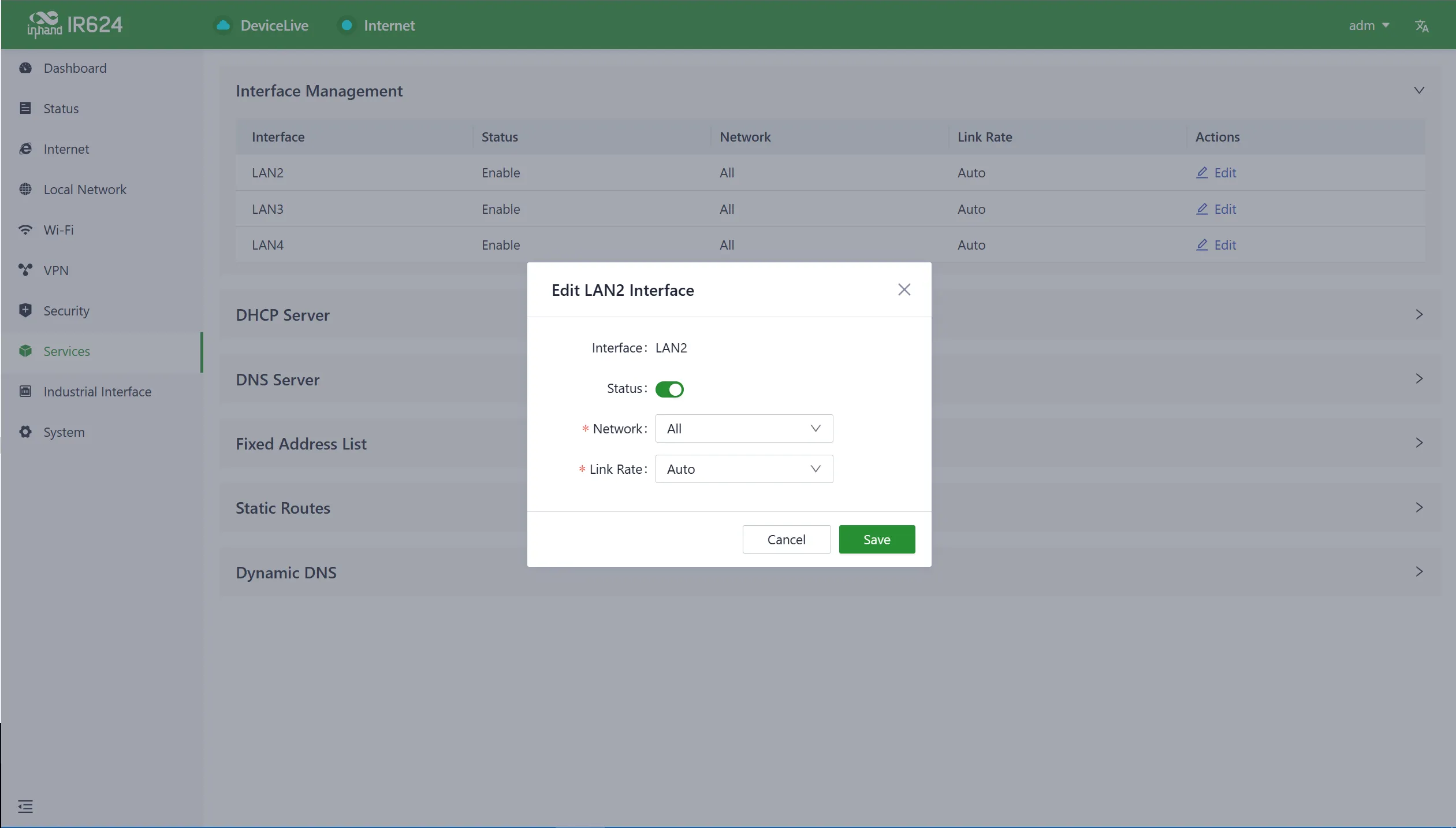Click the VPN nodes icon
1456x828 pixels.
tap(25, 270)
